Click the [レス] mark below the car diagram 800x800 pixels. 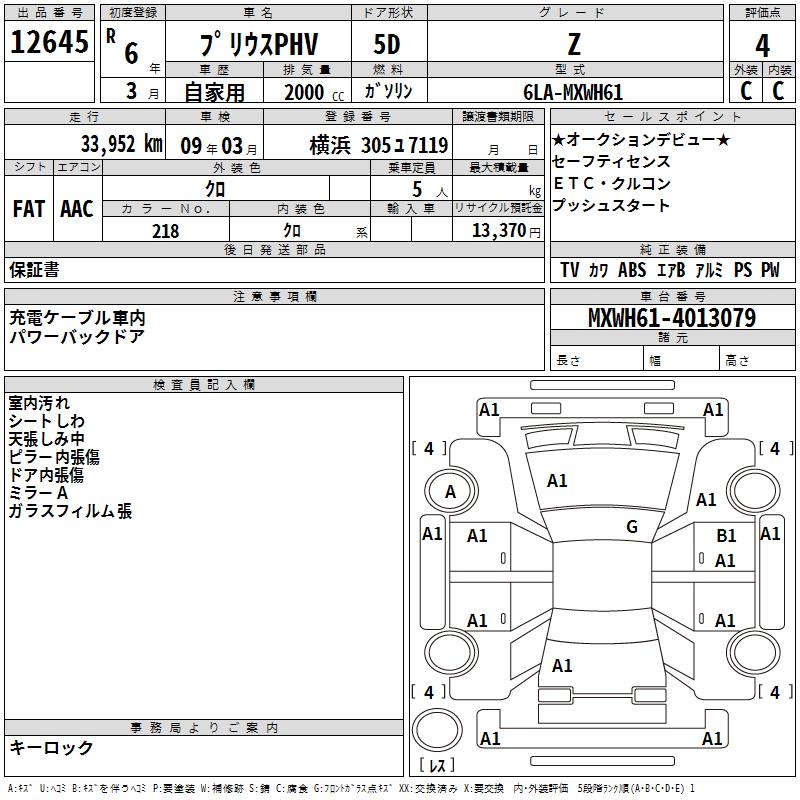436,766
